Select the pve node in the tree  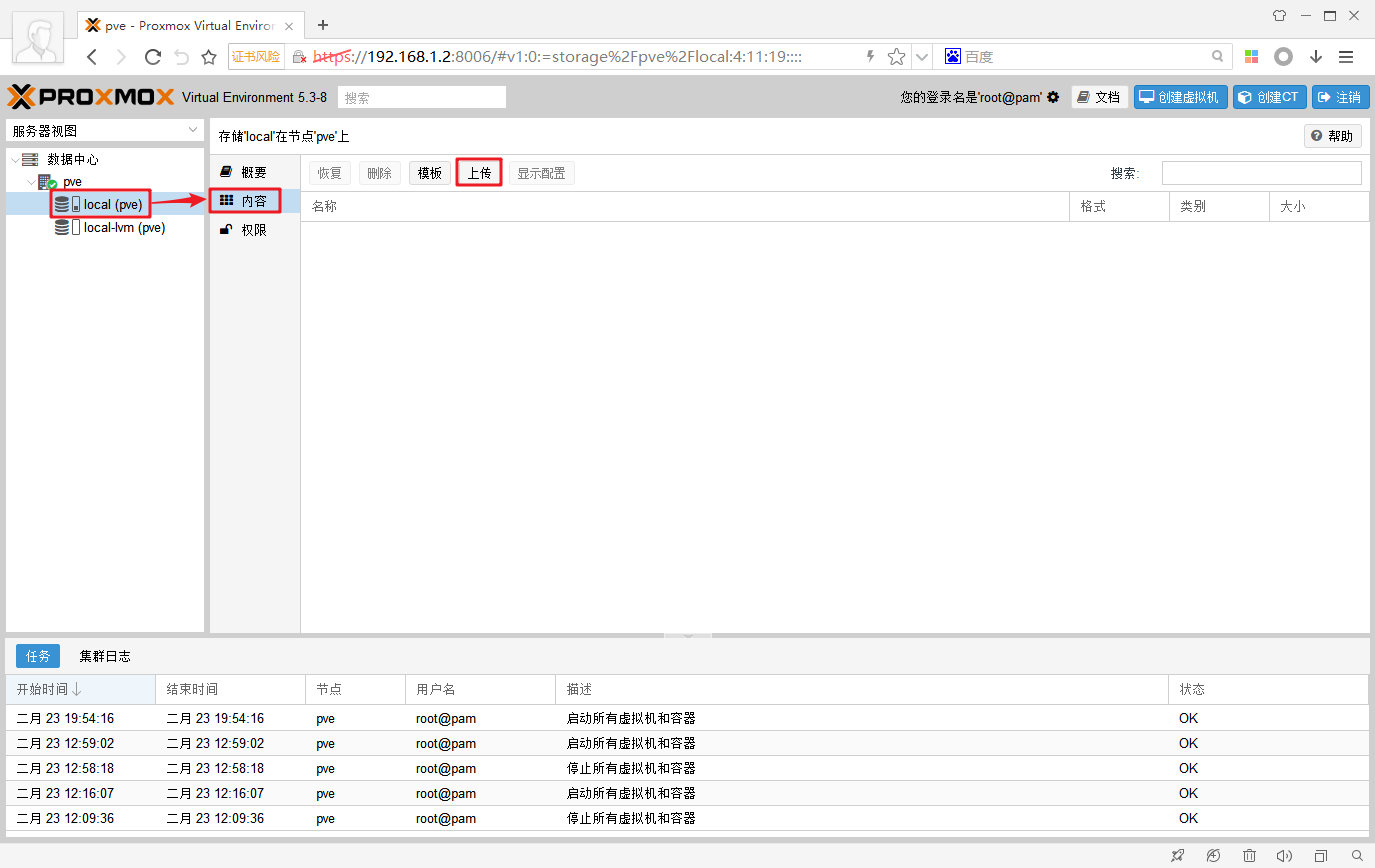(x=72, y=182)
